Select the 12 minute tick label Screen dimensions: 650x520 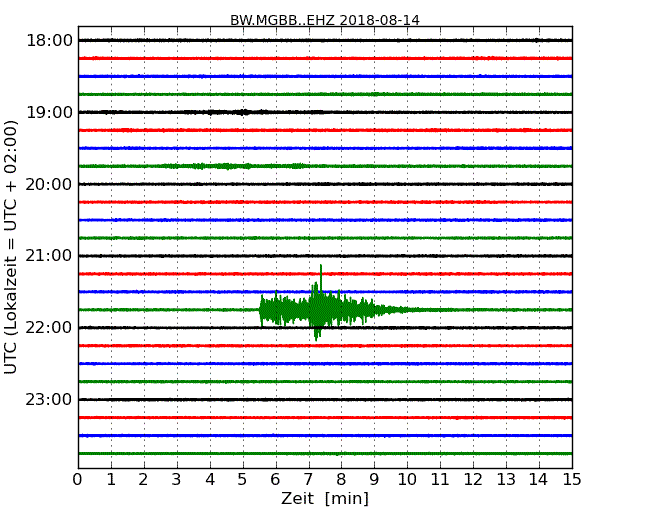[x=473, y=480]
